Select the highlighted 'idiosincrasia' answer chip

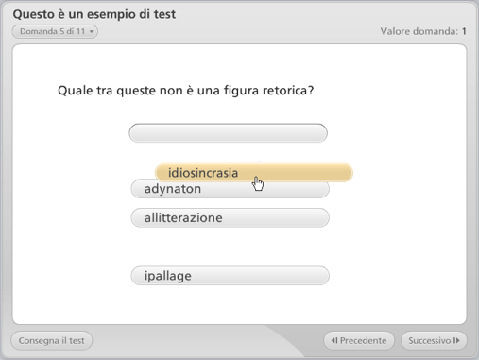click(254, 172)
